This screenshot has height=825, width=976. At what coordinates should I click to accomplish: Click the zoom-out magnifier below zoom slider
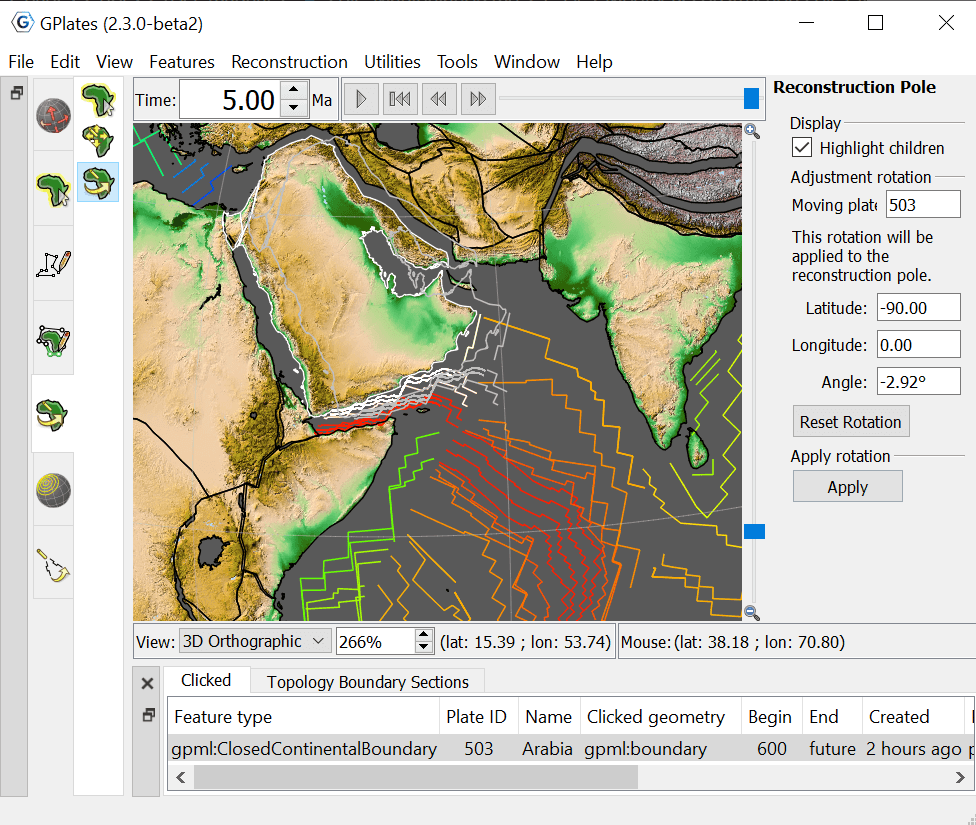[752, 613]
